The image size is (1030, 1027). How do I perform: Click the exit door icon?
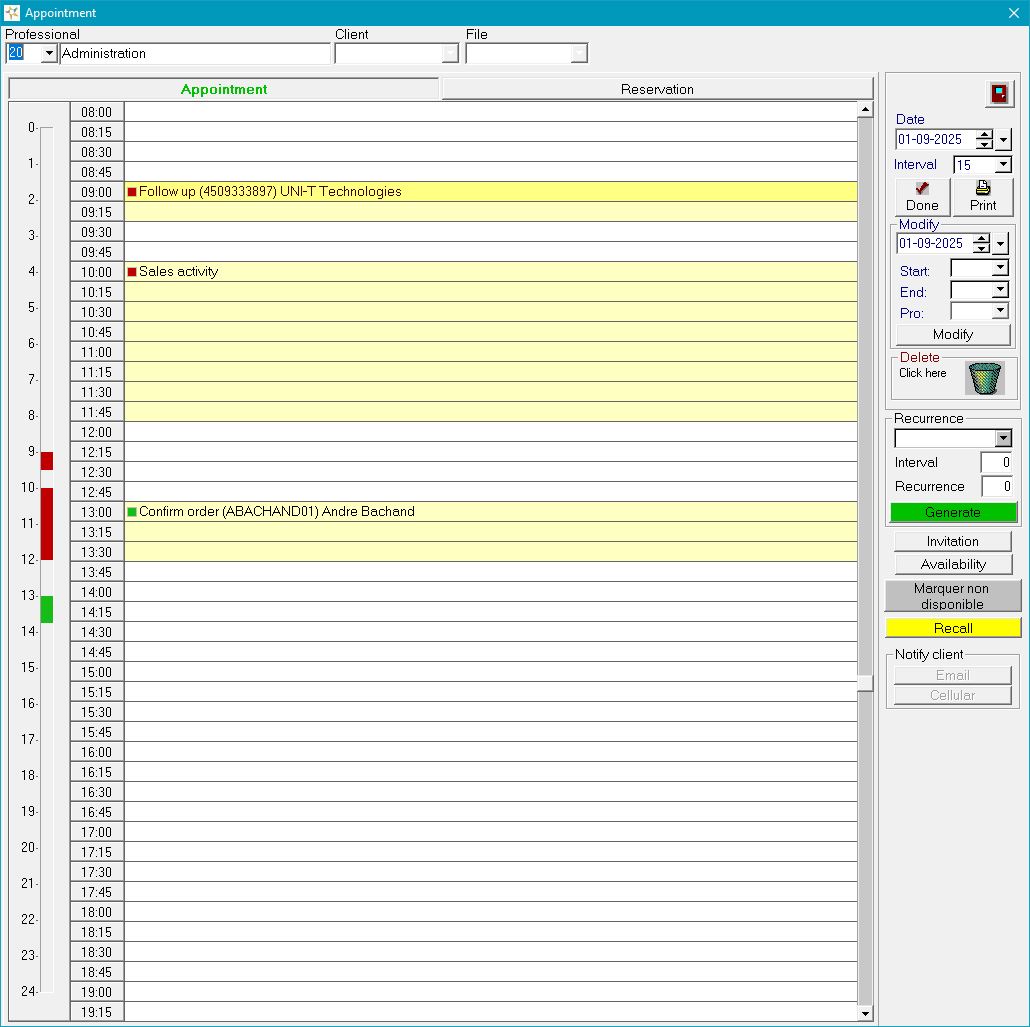coord(998,94)
